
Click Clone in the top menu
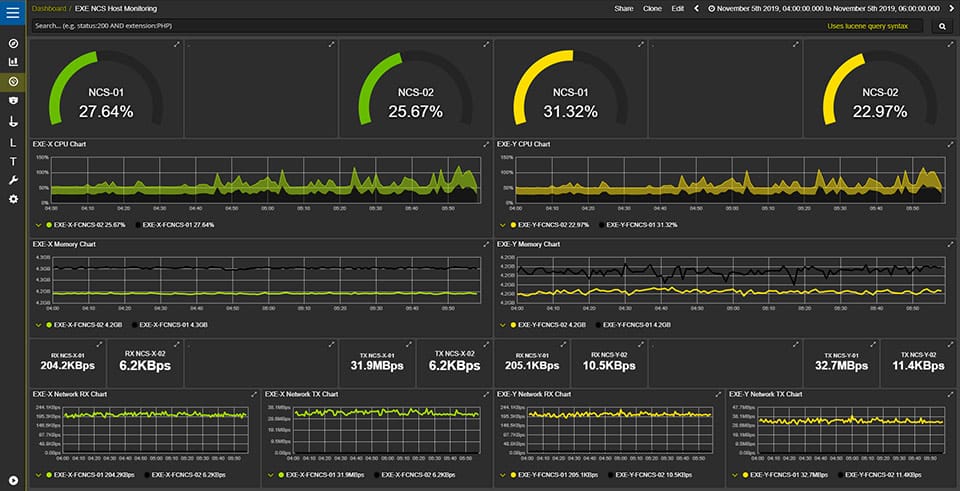tap(652, 9)
